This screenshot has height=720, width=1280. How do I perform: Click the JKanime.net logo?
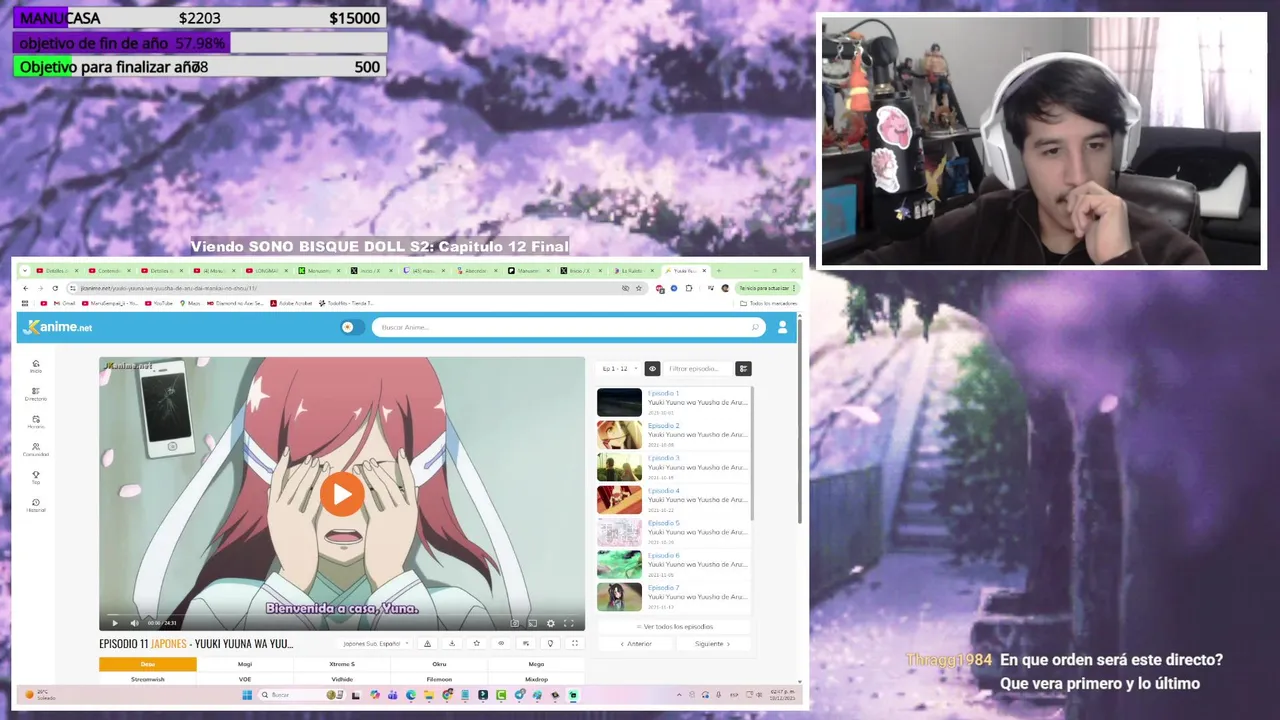(58, 327)
